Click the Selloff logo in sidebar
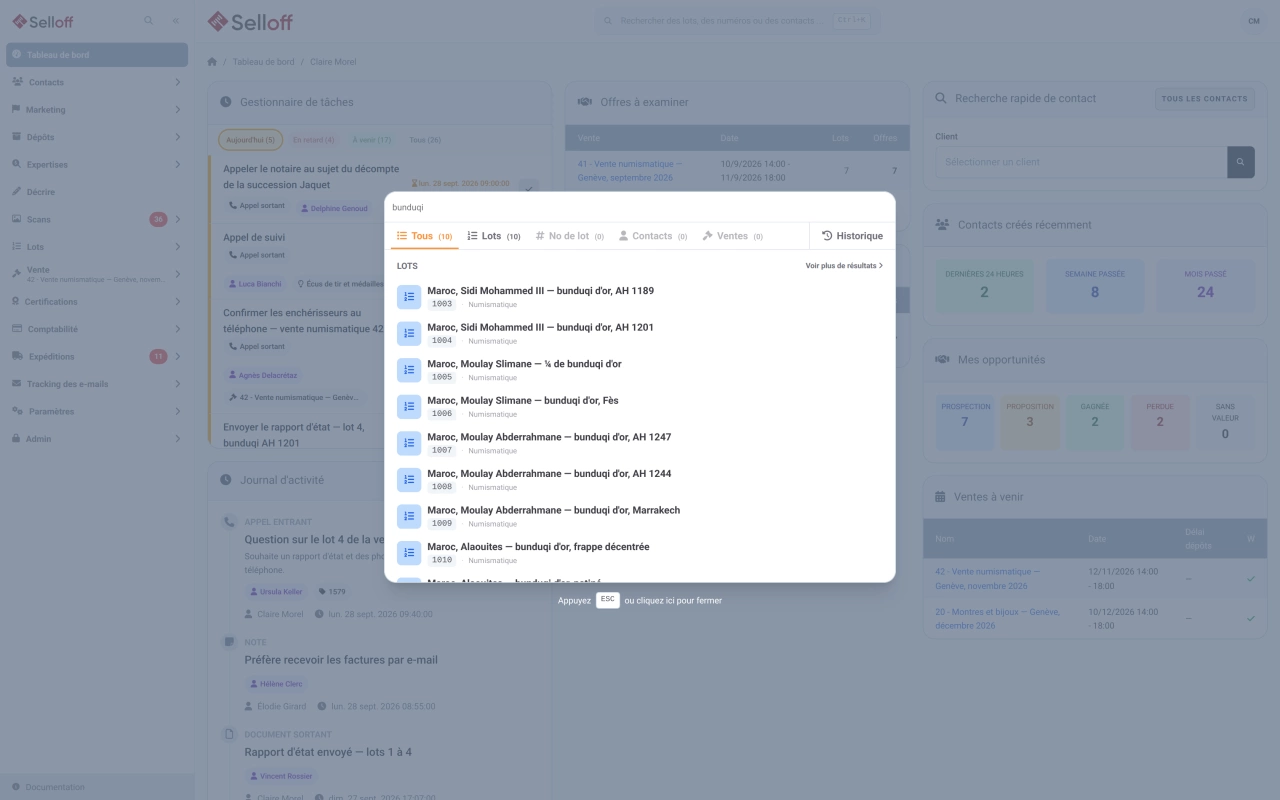 click(43, 21)
